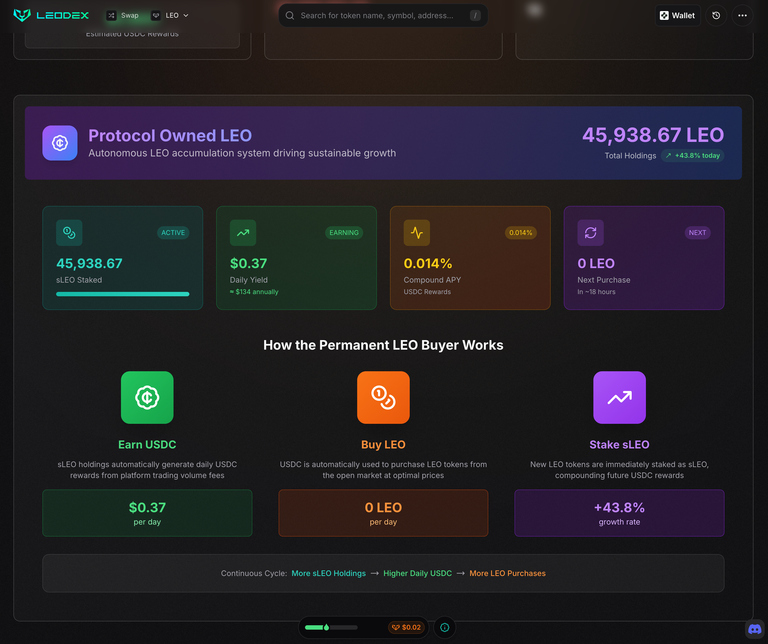768x644 pixels.
Task: Click the +43.8% today badge
Action: (x=693, y=156)
